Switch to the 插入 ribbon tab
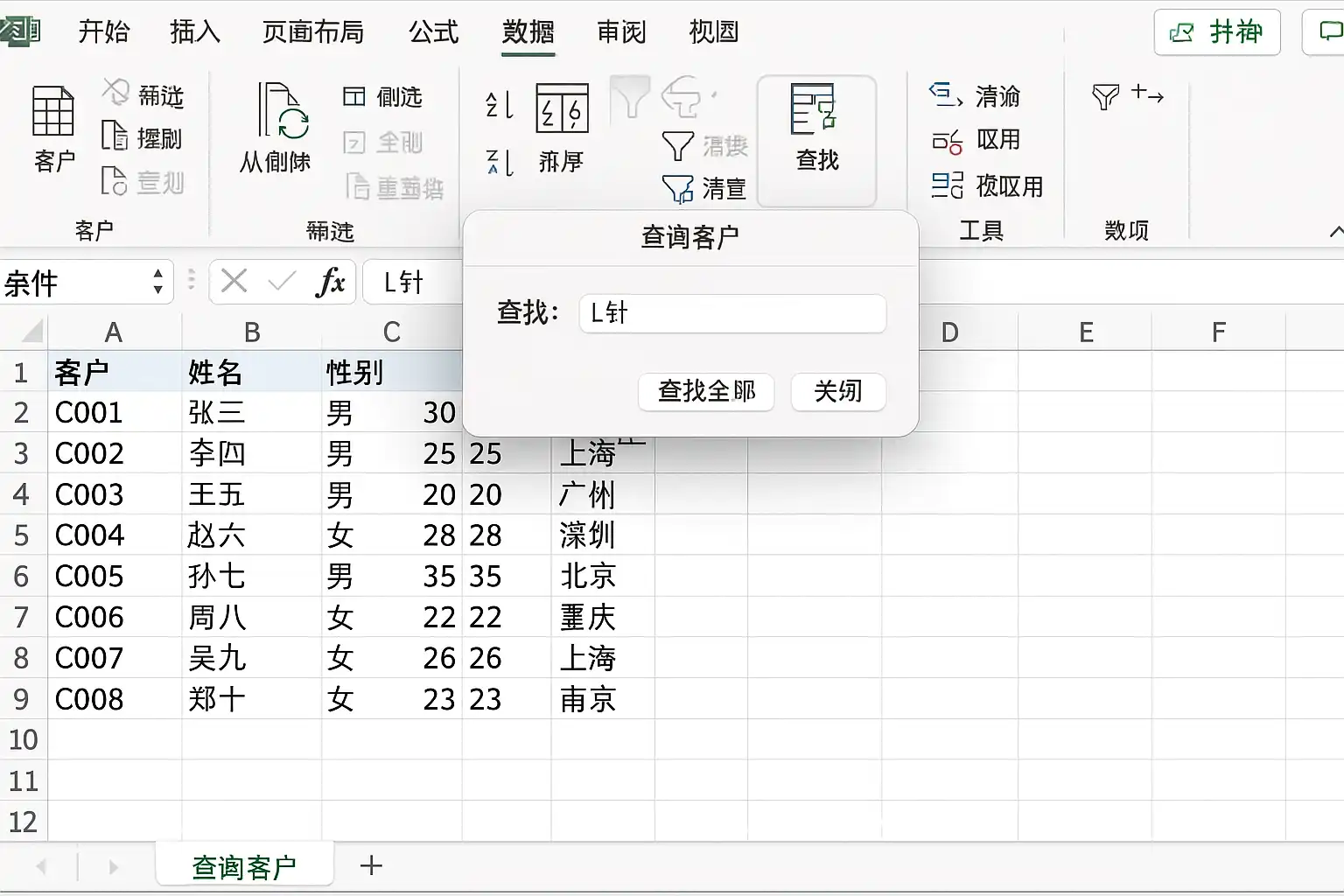Screen dimensions: 1344x896 click(x=194, y=32)
